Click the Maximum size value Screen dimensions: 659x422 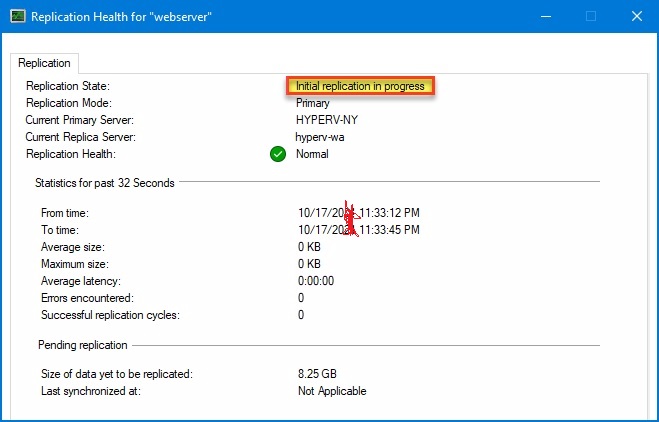(x=309, y=264)
